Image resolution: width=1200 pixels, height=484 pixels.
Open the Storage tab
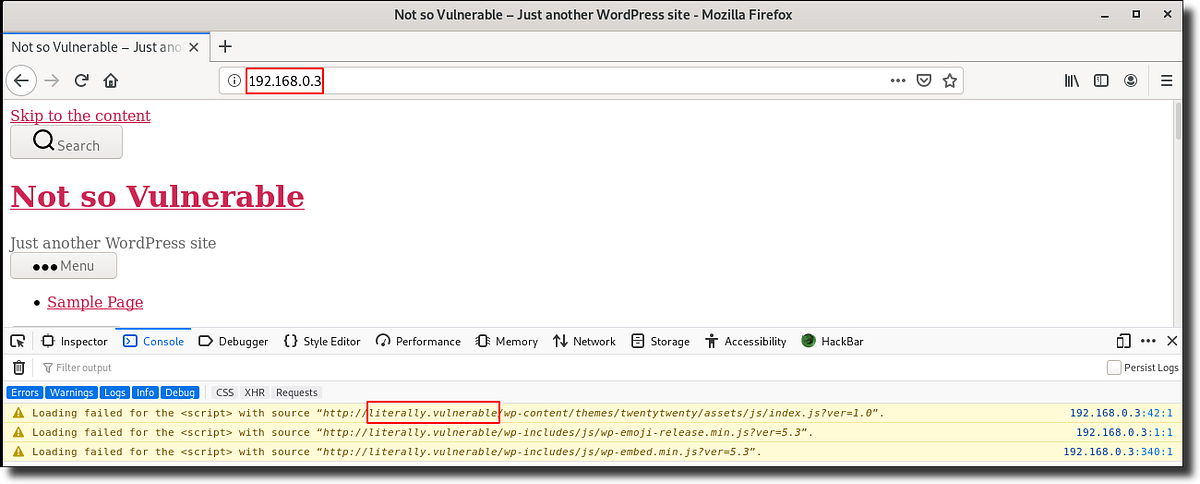coord(660,341)
